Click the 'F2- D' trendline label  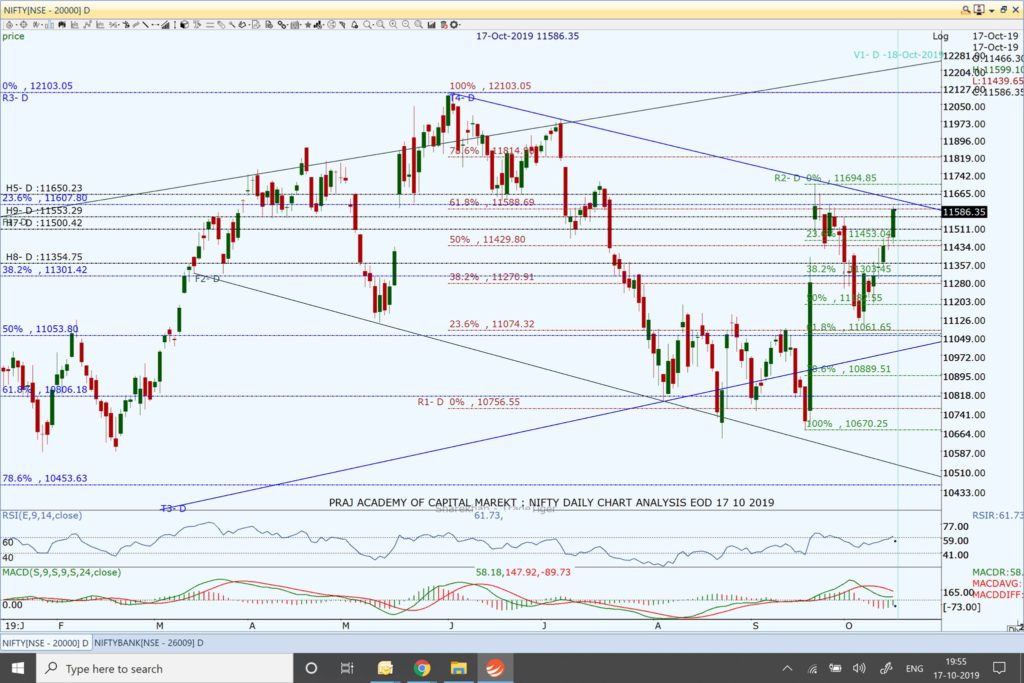[207, 278]
